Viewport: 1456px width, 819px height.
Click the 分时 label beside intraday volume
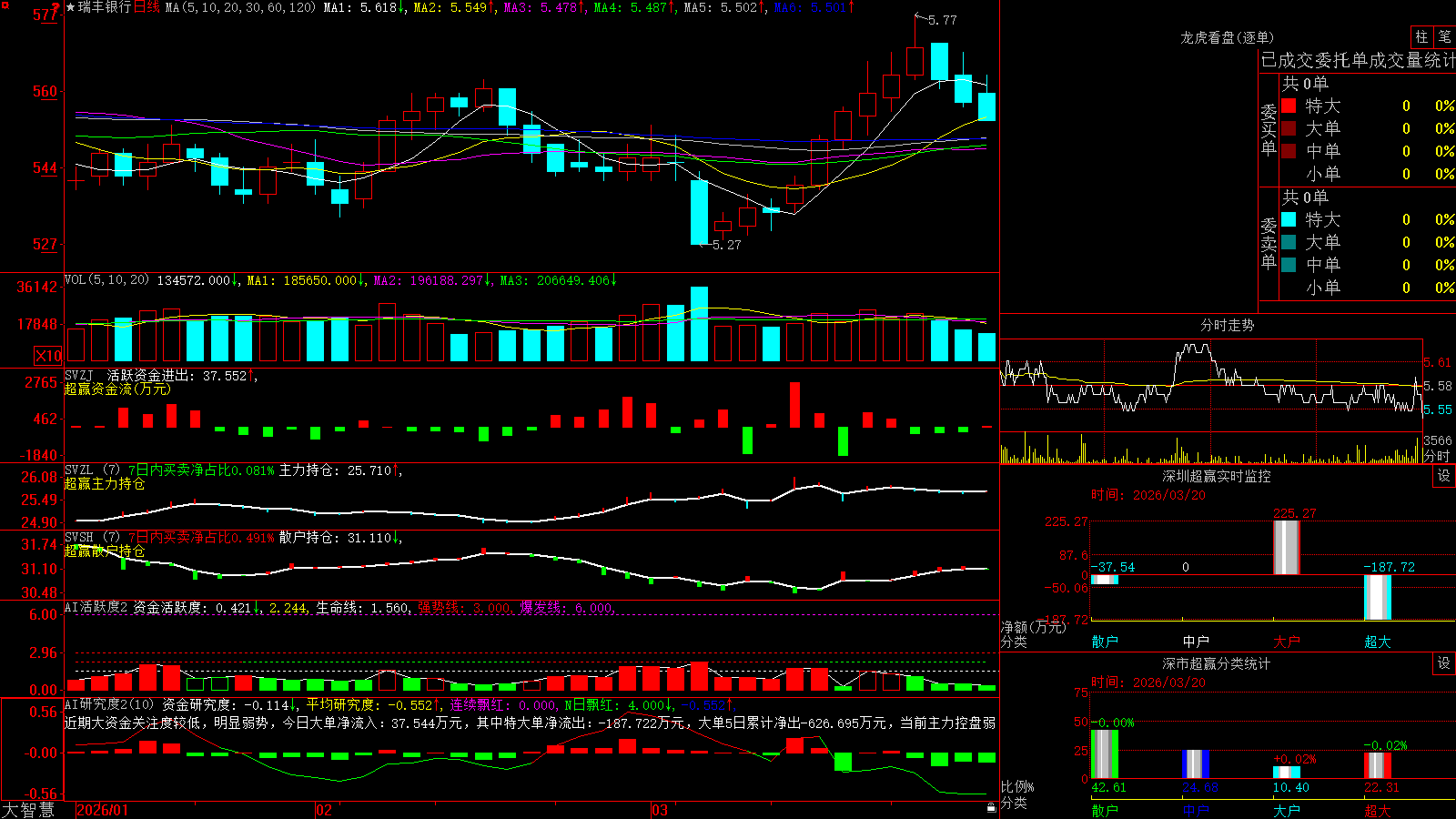pos(1437,456)
